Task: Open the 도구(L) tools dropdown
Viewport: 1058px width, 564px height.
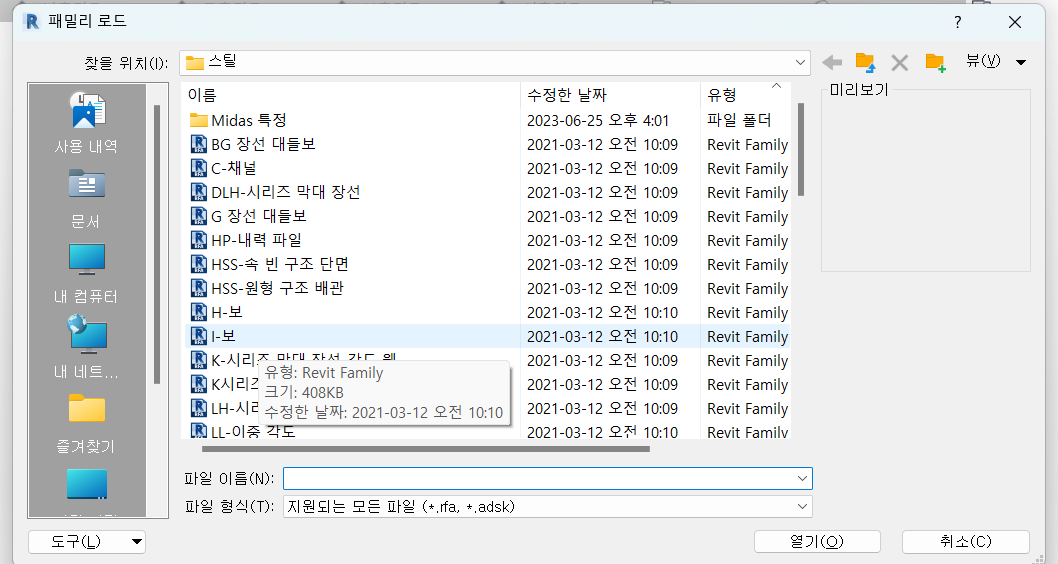Action: (87, 542)
